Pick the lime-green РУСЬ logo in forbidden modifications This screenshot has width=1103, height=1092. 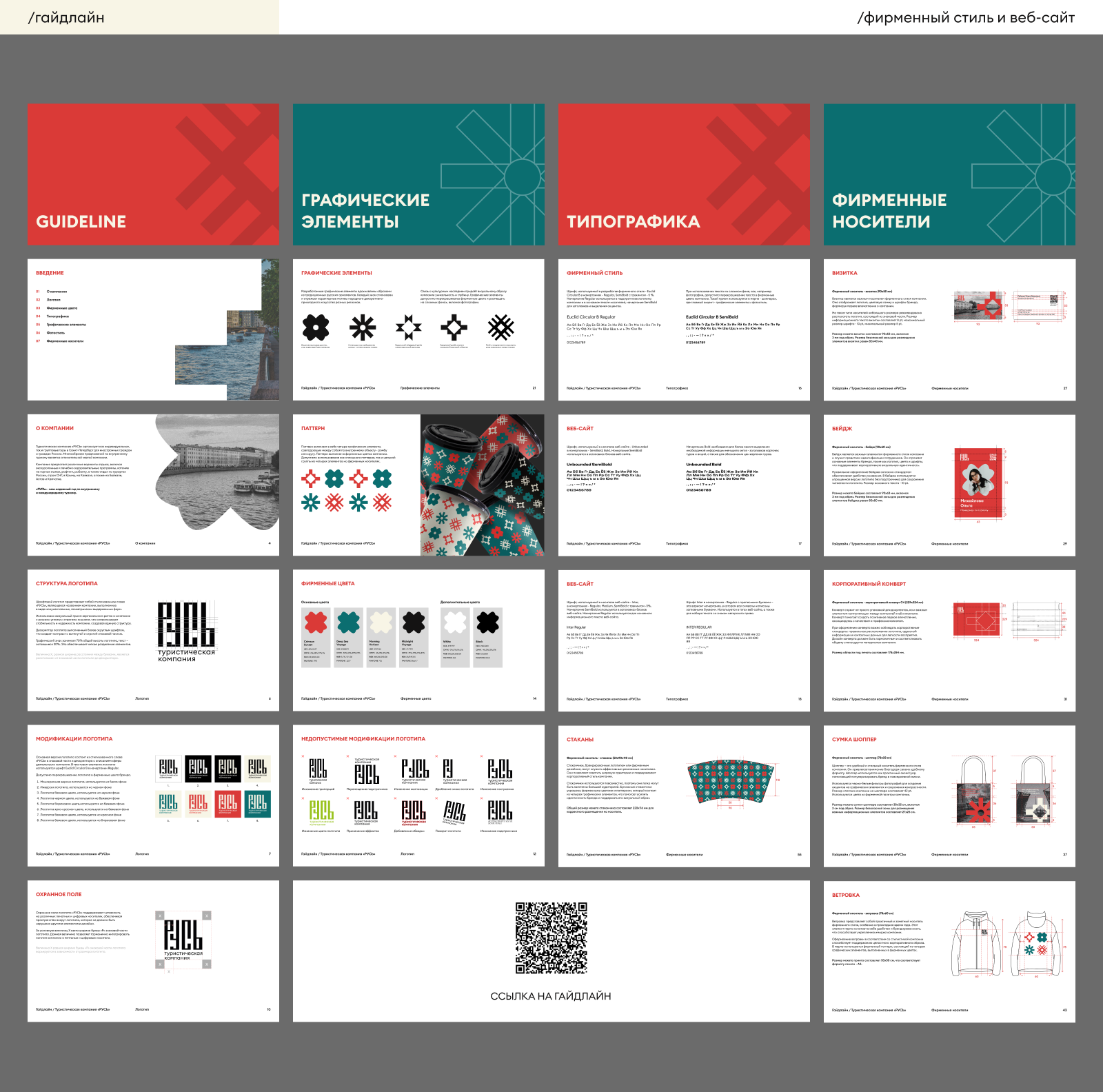pyautogui.click(x=321, y=811)
